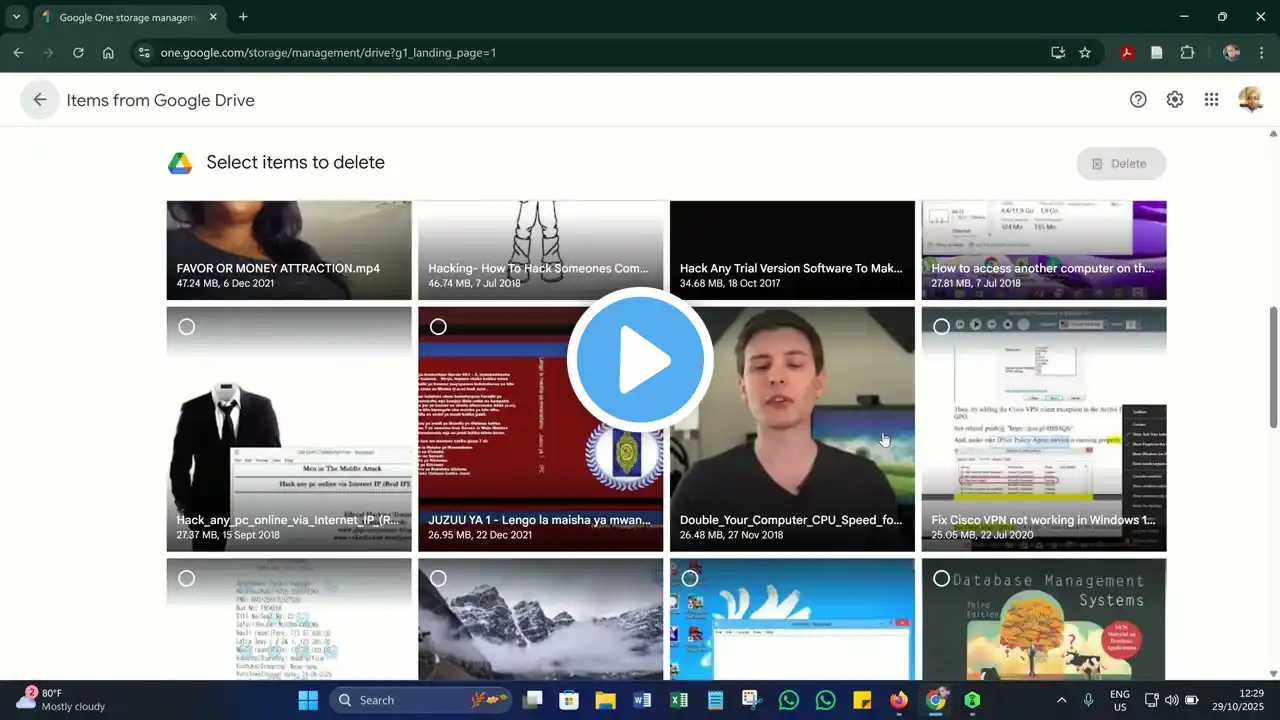
Task: Click the "Select items to delete" heading
Action: coord(295,163)
